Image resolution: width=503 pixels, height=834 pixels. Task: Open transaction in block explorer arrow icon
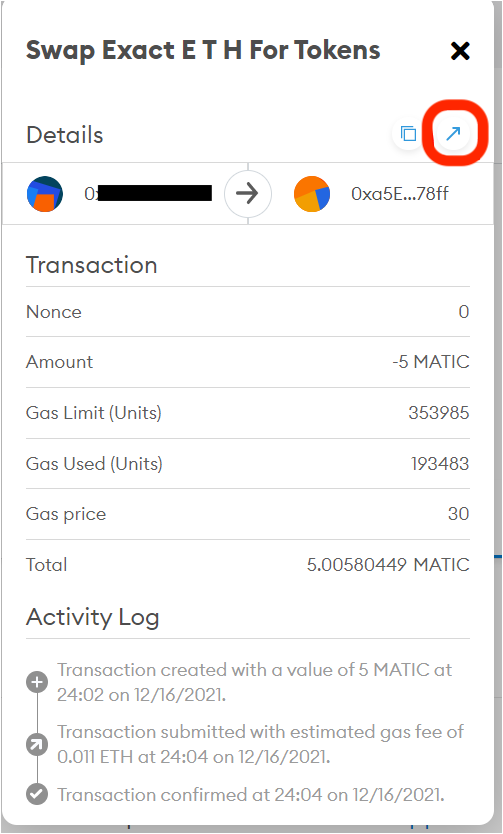453,134
